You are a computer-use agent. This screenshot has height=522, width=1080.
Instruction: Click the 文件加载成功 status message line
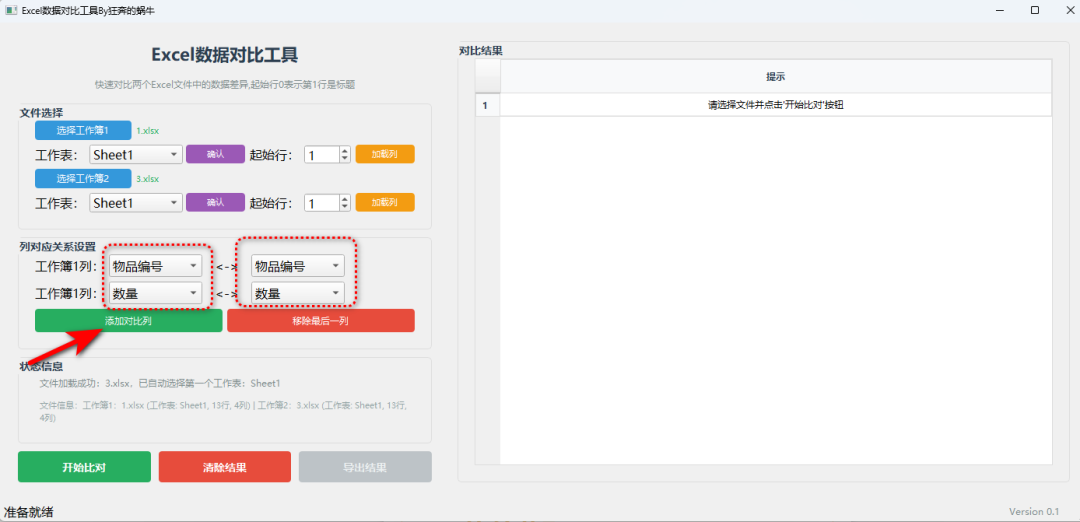point(160,383)
